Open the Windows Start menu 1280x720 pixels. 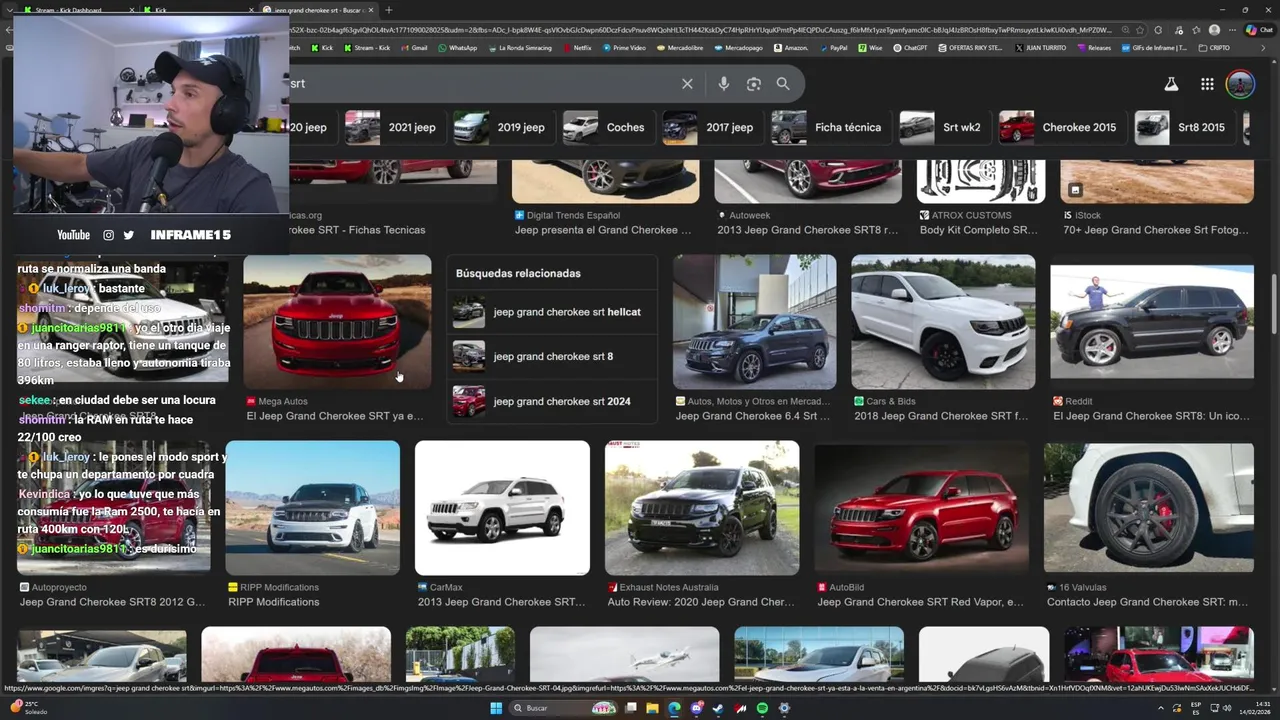coord(495,708)
